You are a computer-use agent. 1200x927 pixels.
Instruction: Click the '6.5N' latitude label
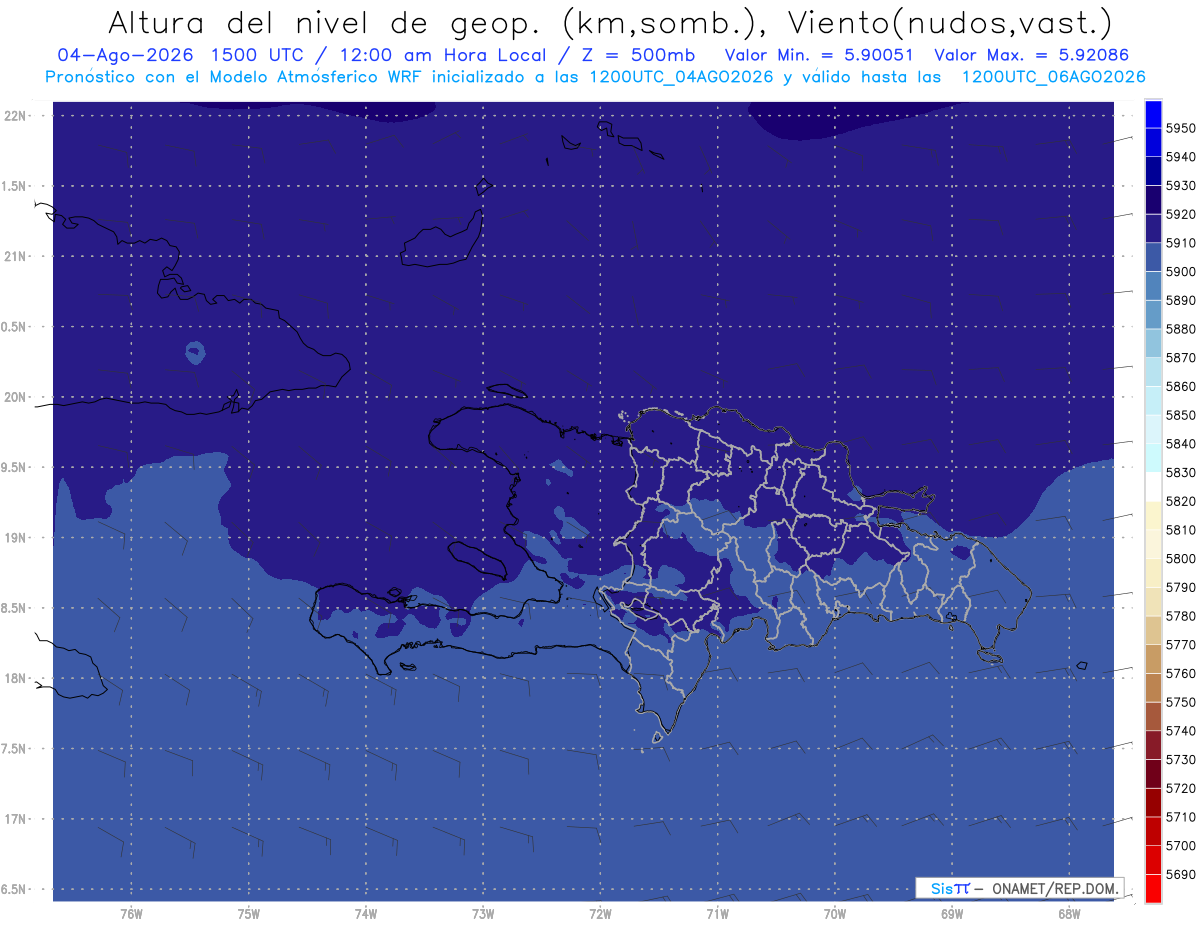click(15, 890)
